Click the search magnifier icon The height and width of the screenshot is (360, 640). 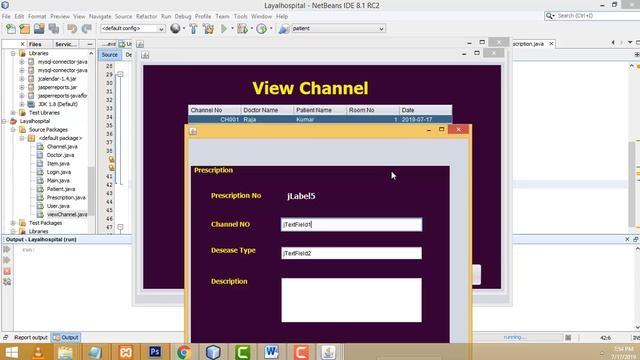[x=549, y=16]
